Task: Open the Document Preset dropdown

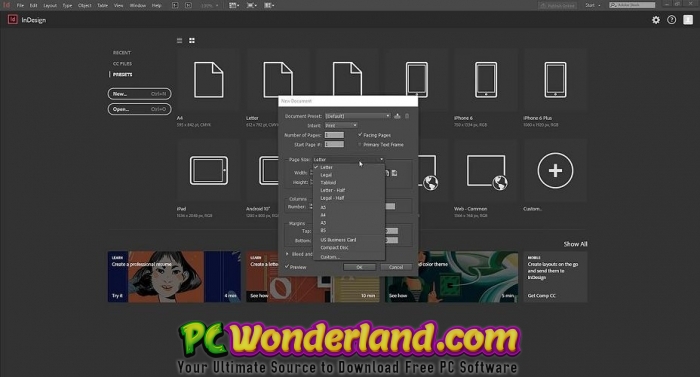Action: [358, 116]
